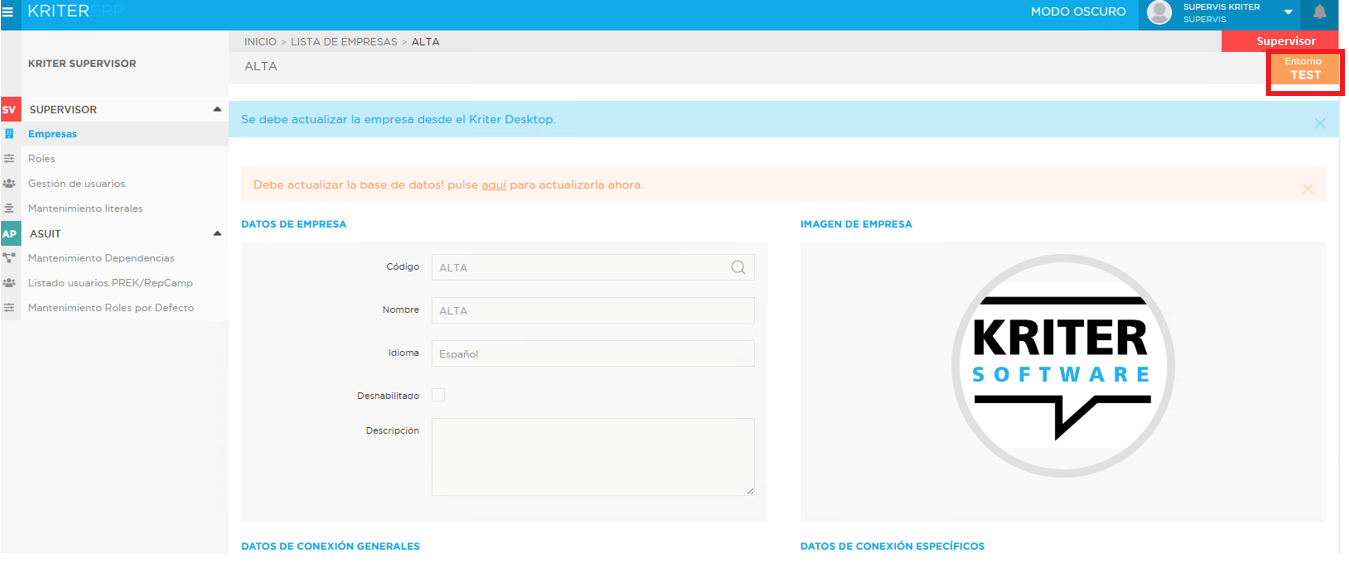Go to LISTA DE EMPRESAS breadcrumb
This screenshot has width=1349, height=569.
point(344,42)
